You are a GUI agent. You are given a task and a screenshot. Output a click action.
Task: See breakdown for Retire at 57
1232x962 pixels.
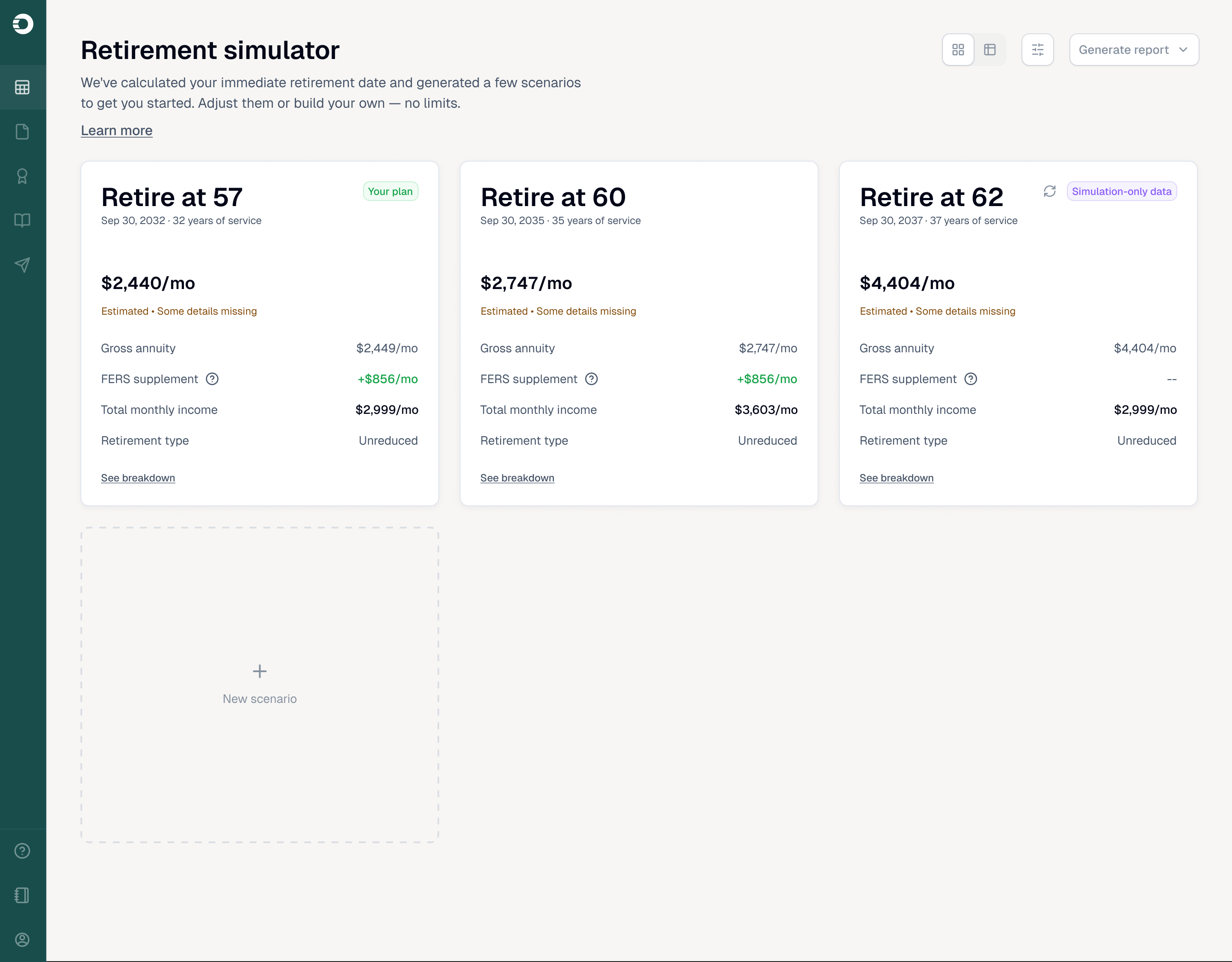138,478
